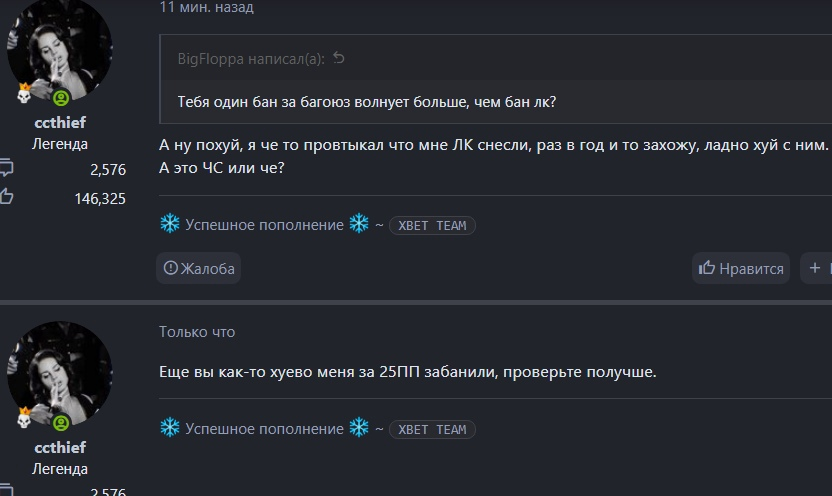The width and height of the screenshot is (832, 496).
Task: Click the messages count icon in first post
Action: [x=5, y=170]
